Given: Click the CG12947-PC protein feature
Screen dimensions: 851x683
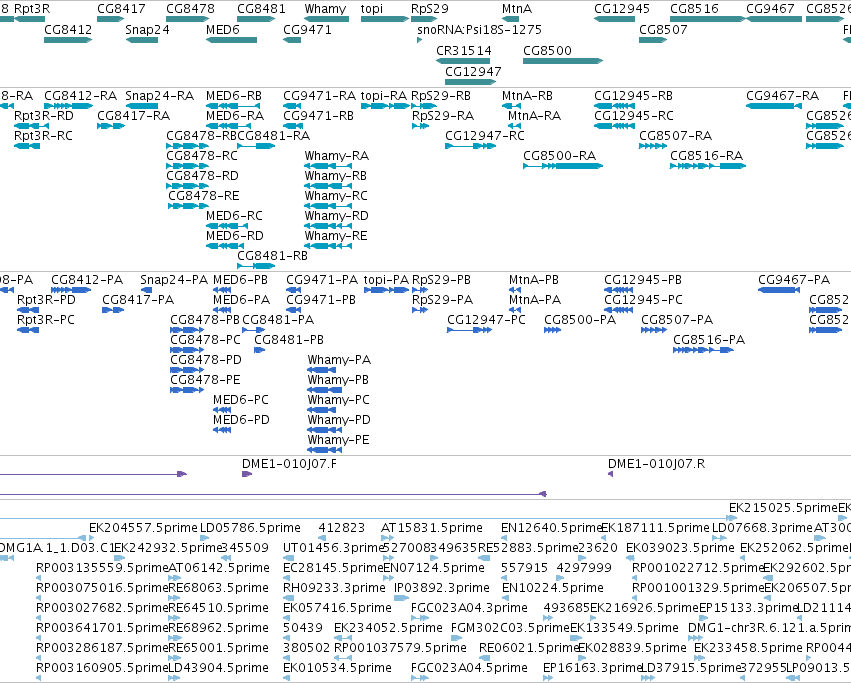Looking at the screenshot, I should [x=469, y=330].
